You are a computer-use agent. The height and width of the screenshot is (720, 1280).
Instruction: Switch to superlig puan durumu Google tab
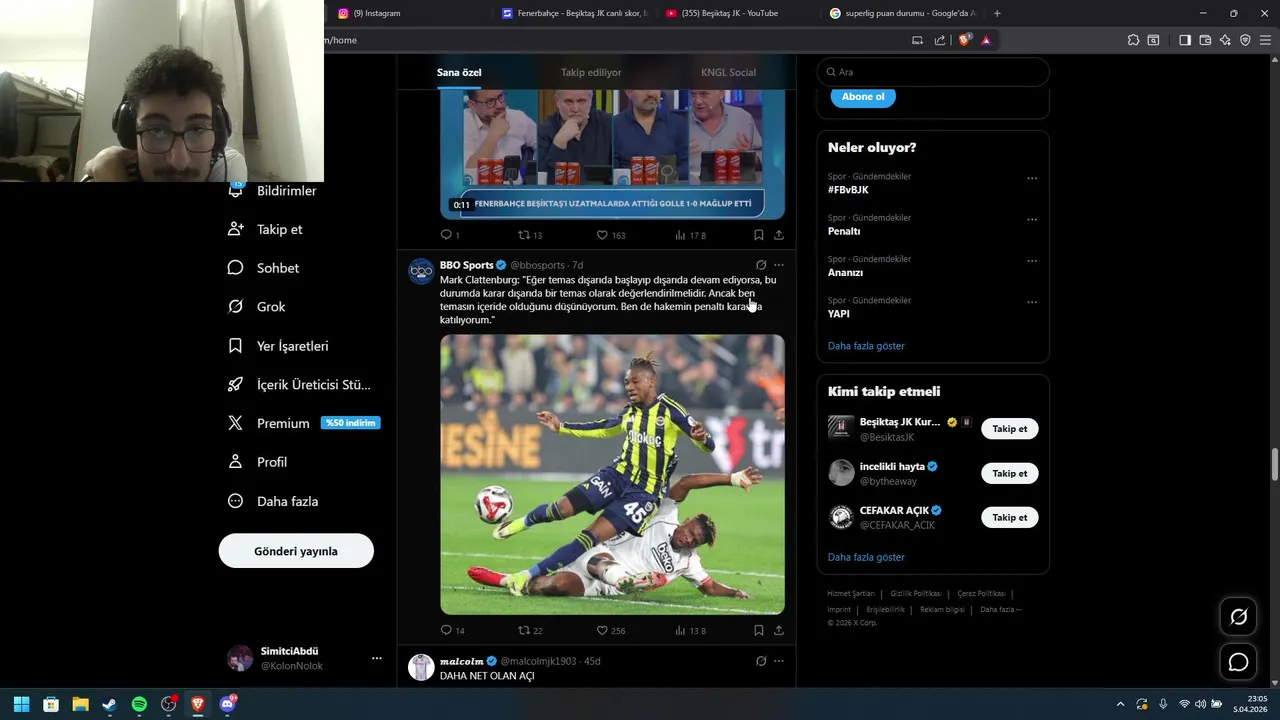click(902, 13)
